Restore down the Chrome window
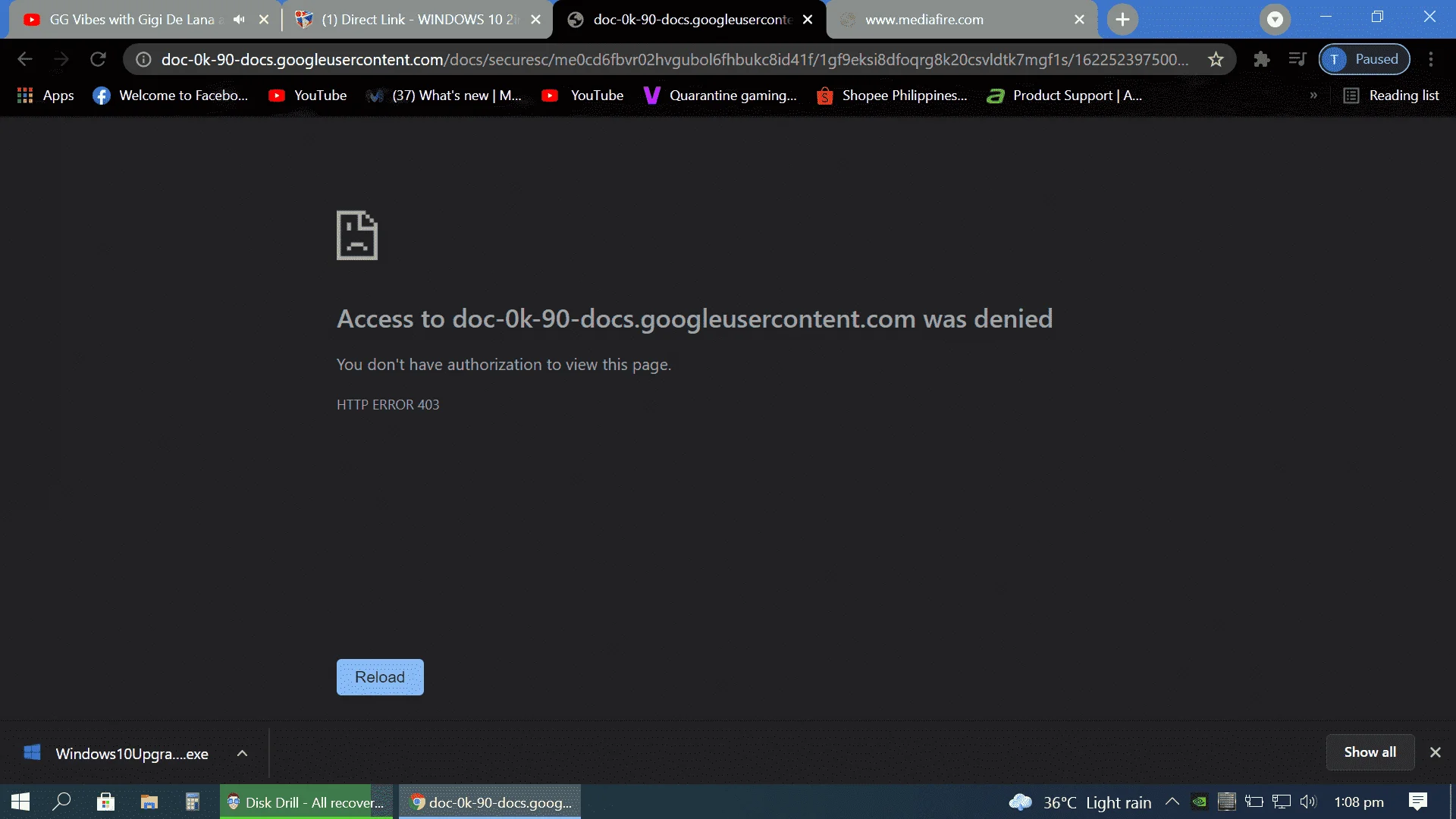 click(1378, 17)
